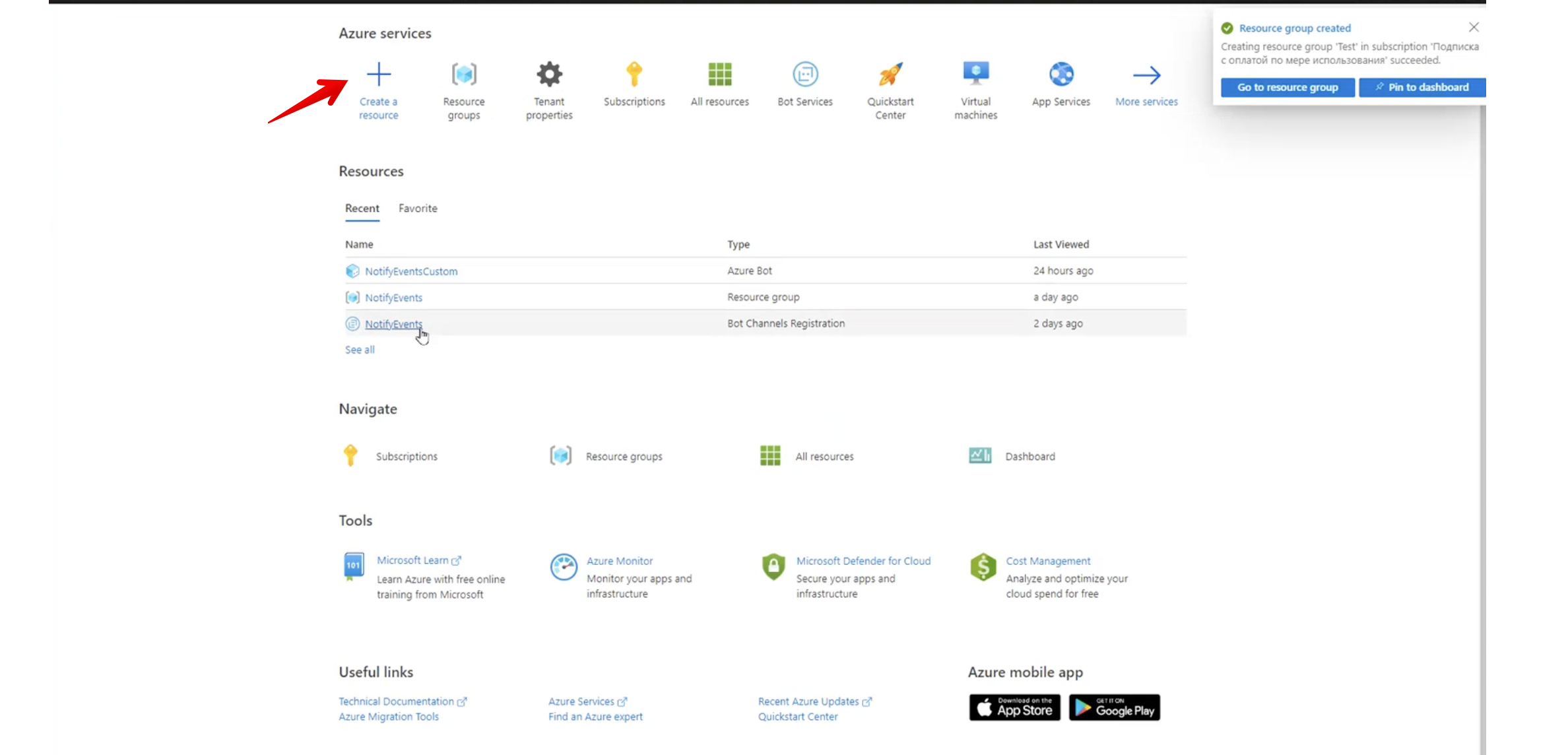
Task: Open Technical Documentation link
Action: pyautogui.click(x=403, y=702)
